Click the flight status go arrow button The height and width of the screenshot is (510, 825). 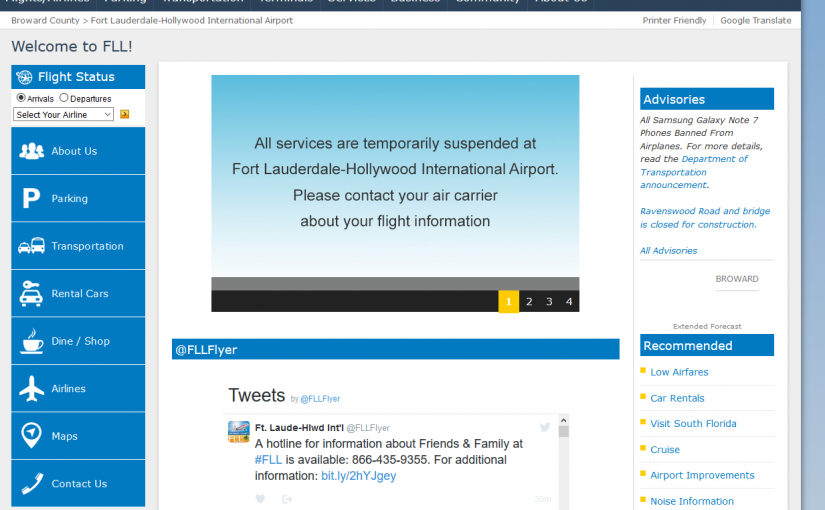pyautogui.click(x=125, y=115)
